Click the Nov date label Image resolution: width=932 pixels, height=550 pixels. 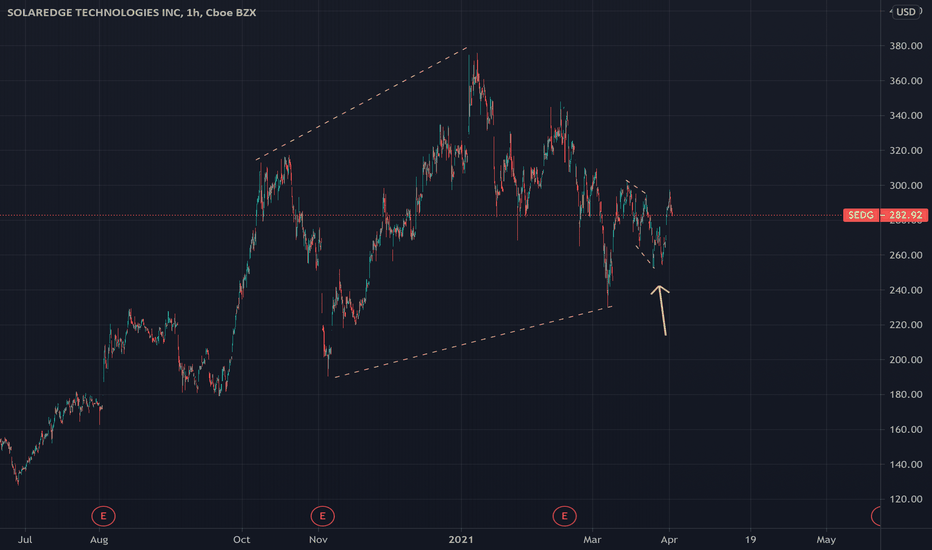click(x=319, y=540)
